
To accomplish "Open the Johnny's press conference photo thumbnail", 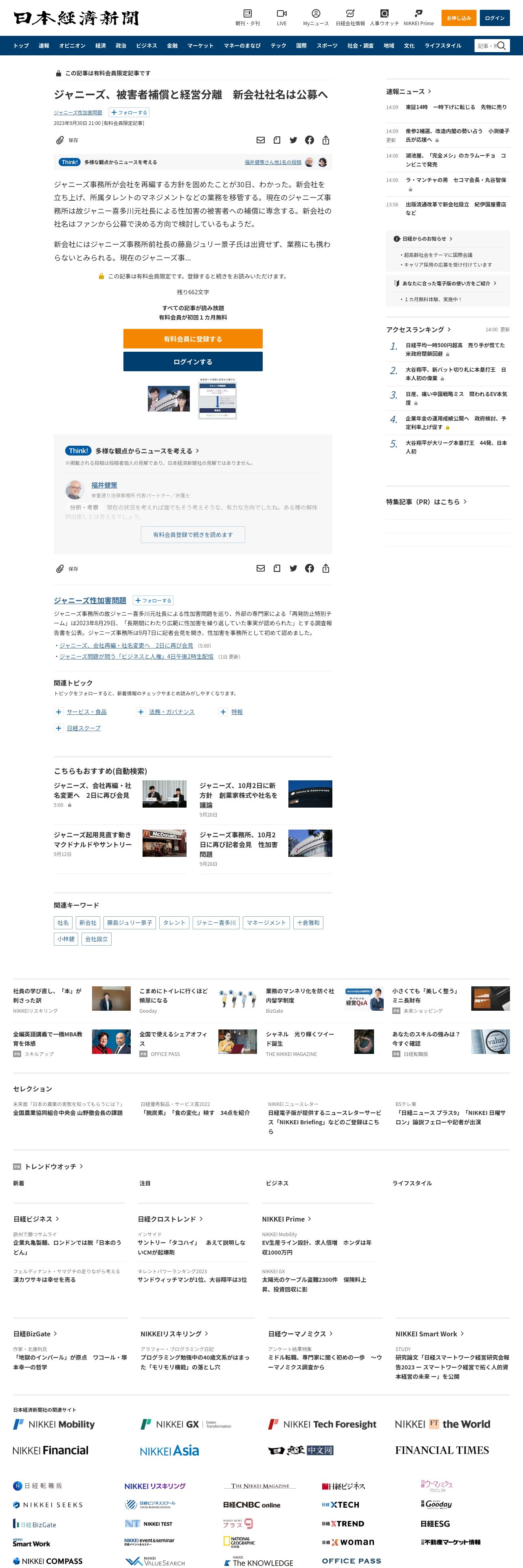I will point(169,399).
